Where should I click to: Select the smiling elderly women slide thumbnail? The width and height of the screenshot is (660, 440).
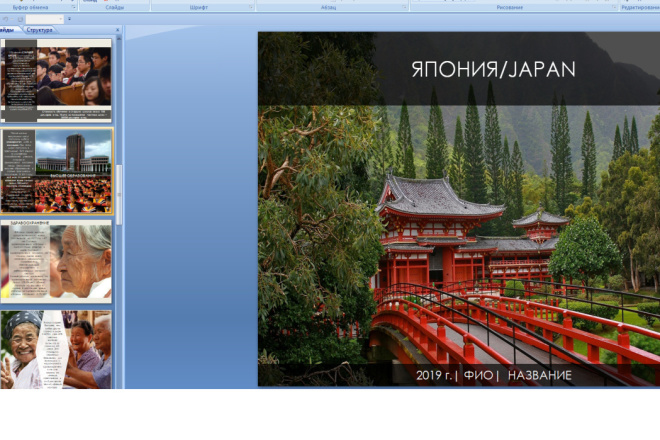(x=56, y=349)
